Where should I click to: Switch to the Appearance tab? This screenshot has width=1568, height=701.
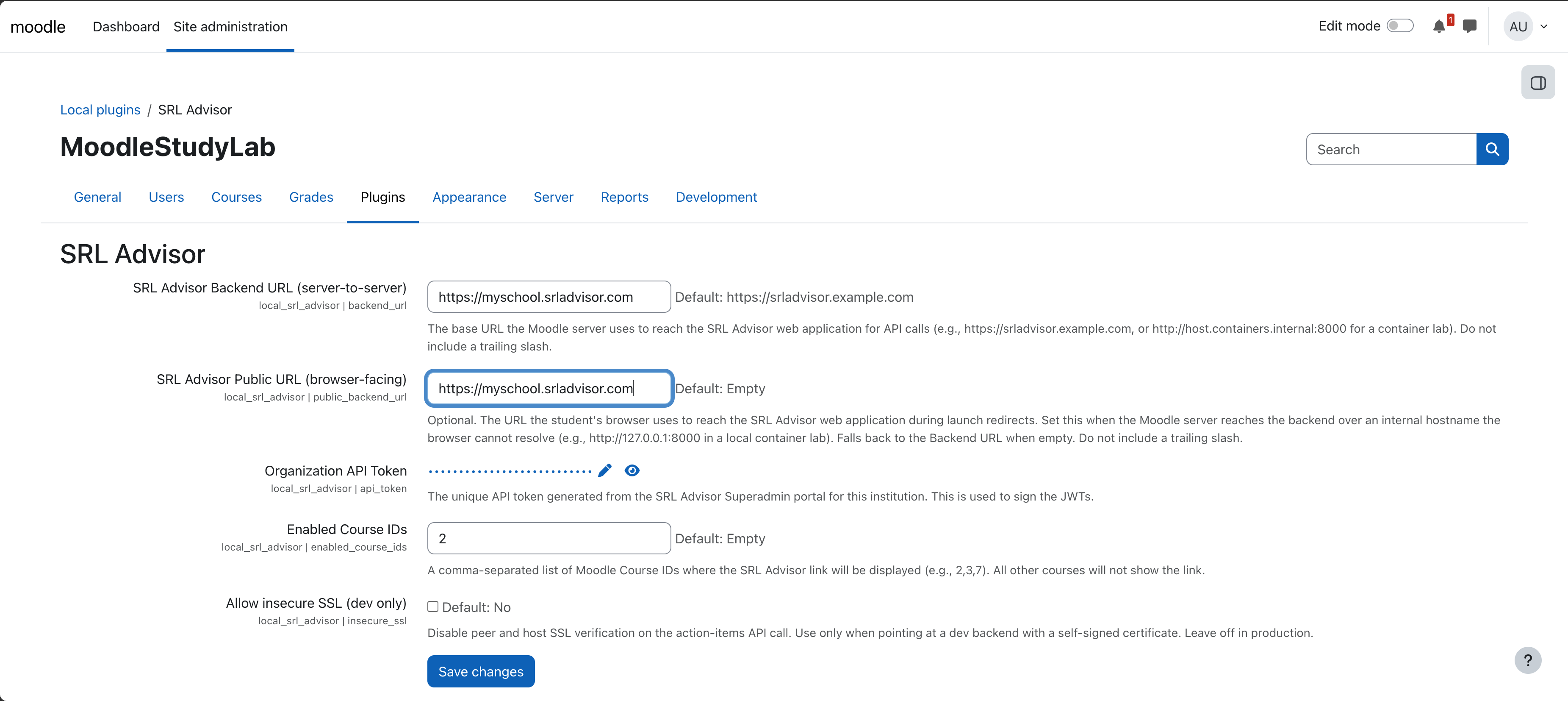pos(469,198)
